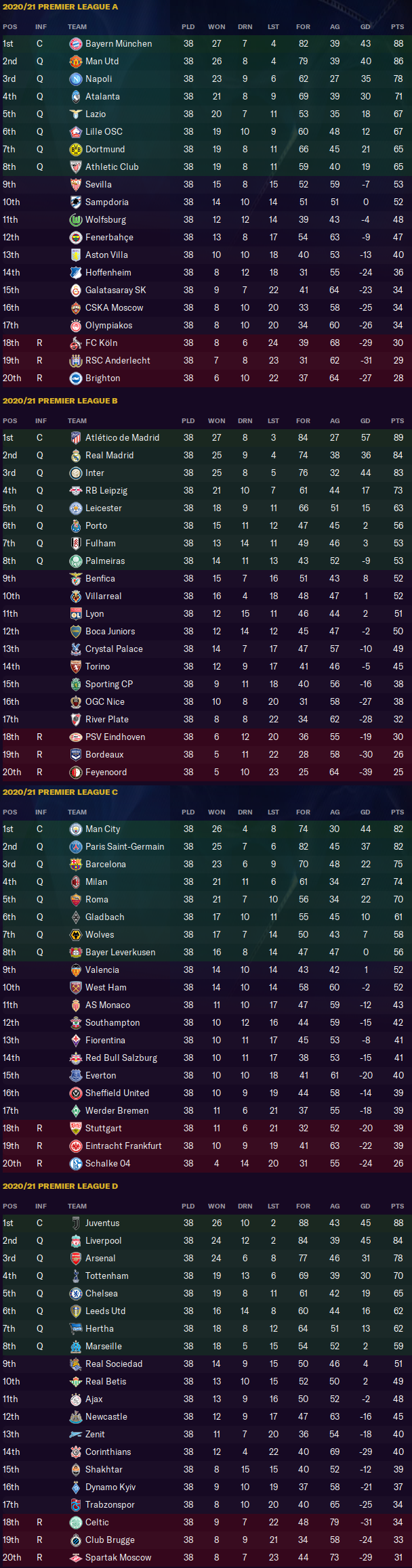Open Paris Saint-Germain team page
This screenshot has width=412, height=1568.
pos(125,846)
